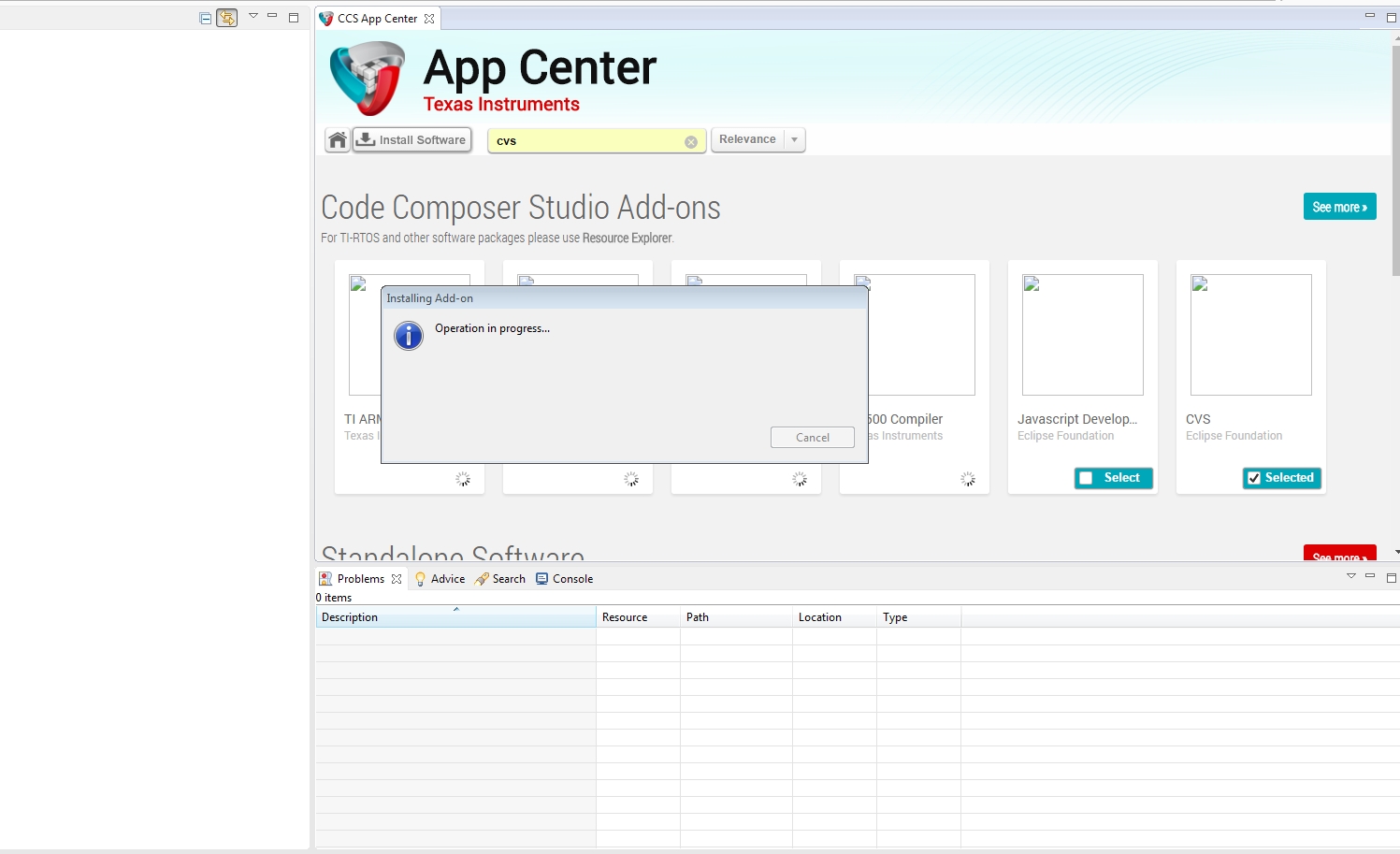The image size is (1400, 854).
Task: Maximize the left panel view
Action: pos(294,17)
